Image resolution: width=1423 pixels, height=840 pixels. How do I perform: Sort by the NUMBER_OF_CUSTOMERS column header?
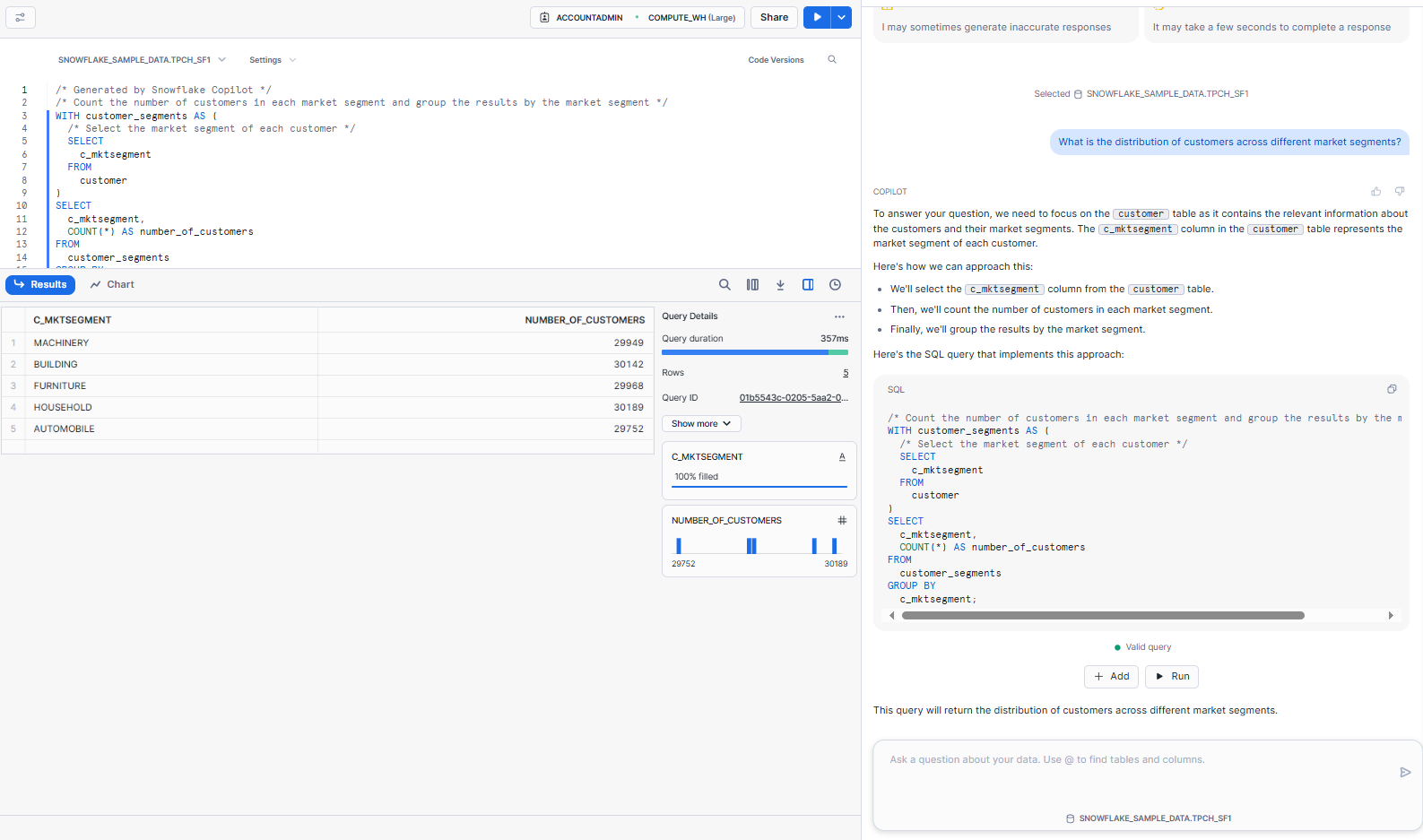pyautogui.click(x=486, y=320)
